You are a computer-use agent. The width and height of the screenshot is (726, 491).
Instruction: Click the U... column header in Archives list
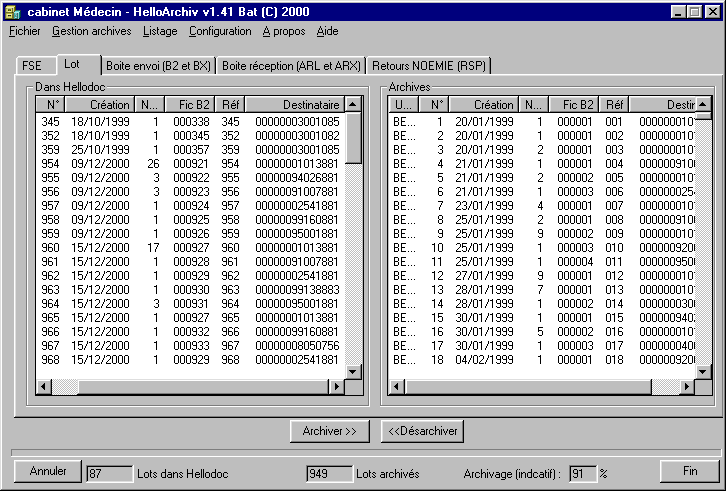point(404,105)
